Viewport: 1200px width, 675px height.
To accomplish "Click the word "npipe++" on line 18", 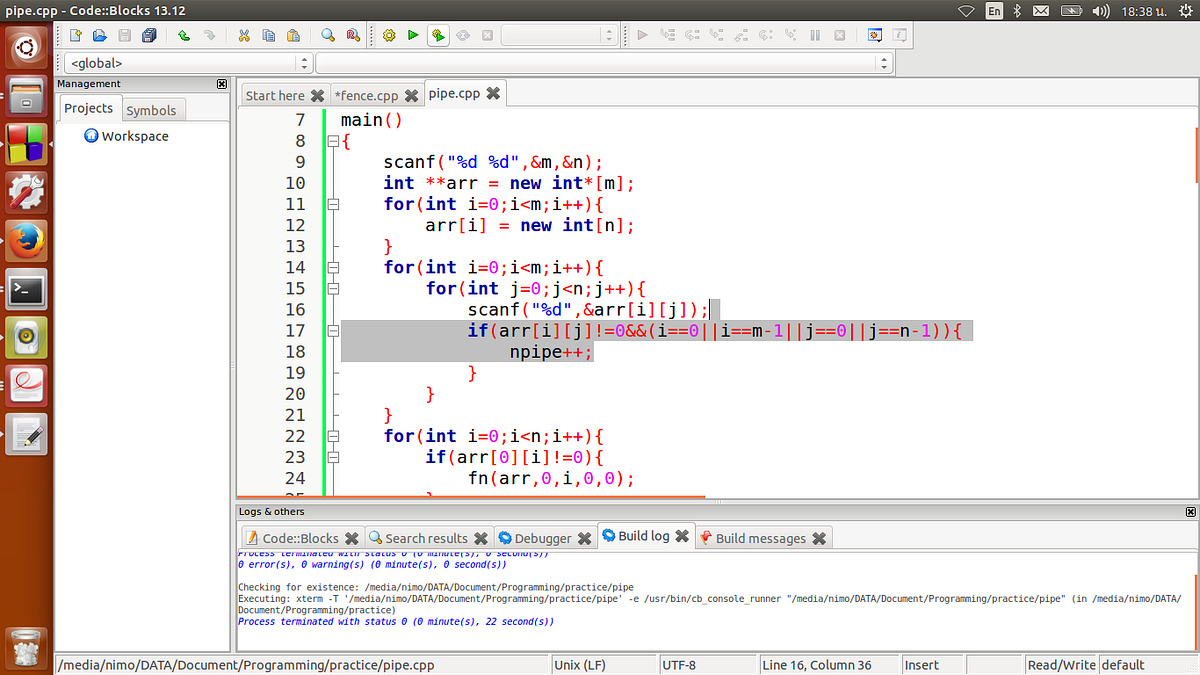I will coord(547,352).
